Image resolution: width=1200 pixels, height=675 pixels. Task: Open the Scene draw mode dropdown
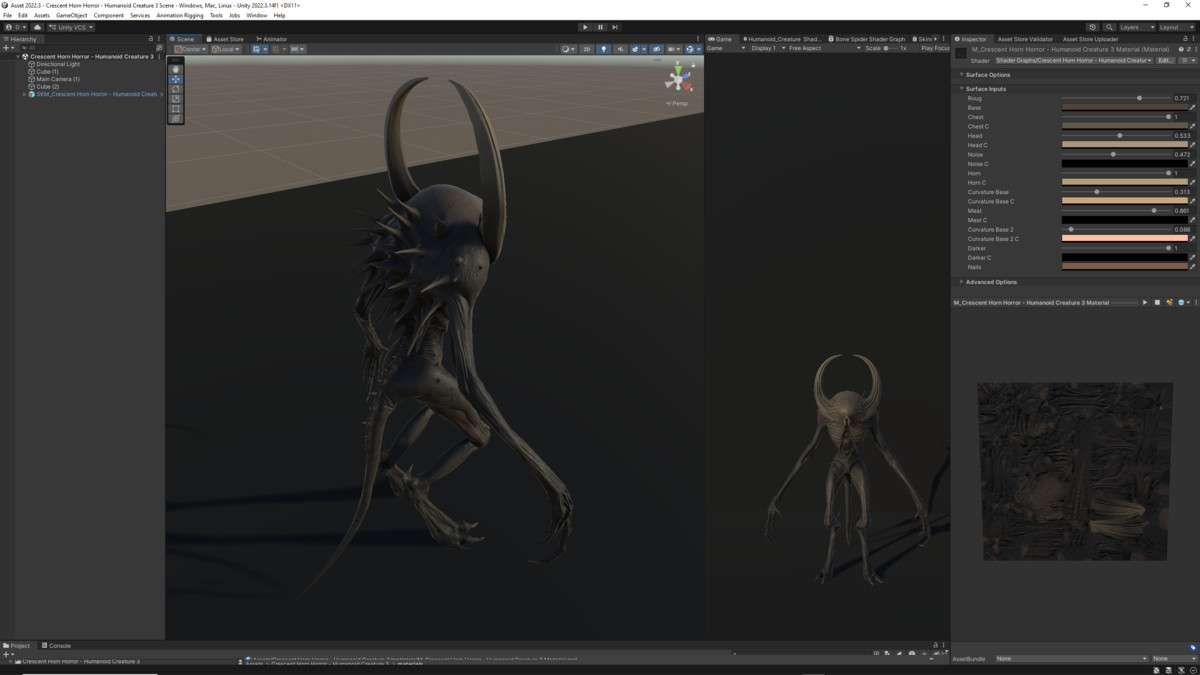[568, 48]
